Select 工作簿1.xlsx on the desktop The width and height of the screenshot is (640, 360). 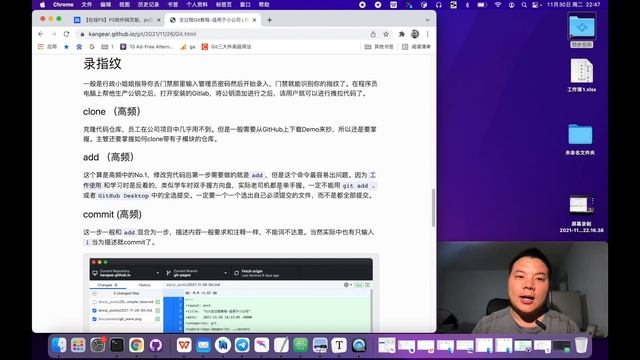point(582,76)
